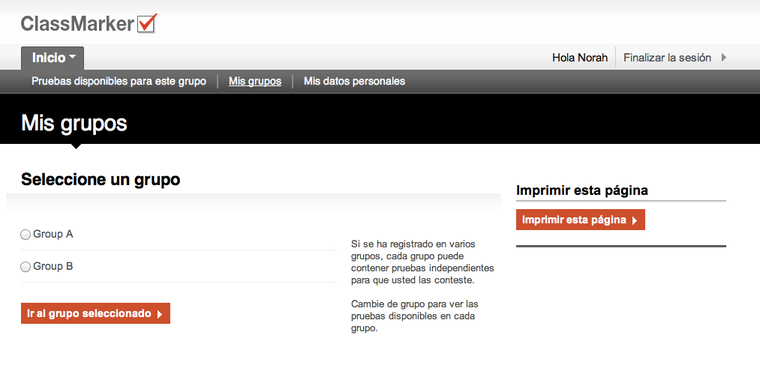Screen dimensions: 760x368
Task: Click the Ir al grupo seleccionado button
Action: 95,313
